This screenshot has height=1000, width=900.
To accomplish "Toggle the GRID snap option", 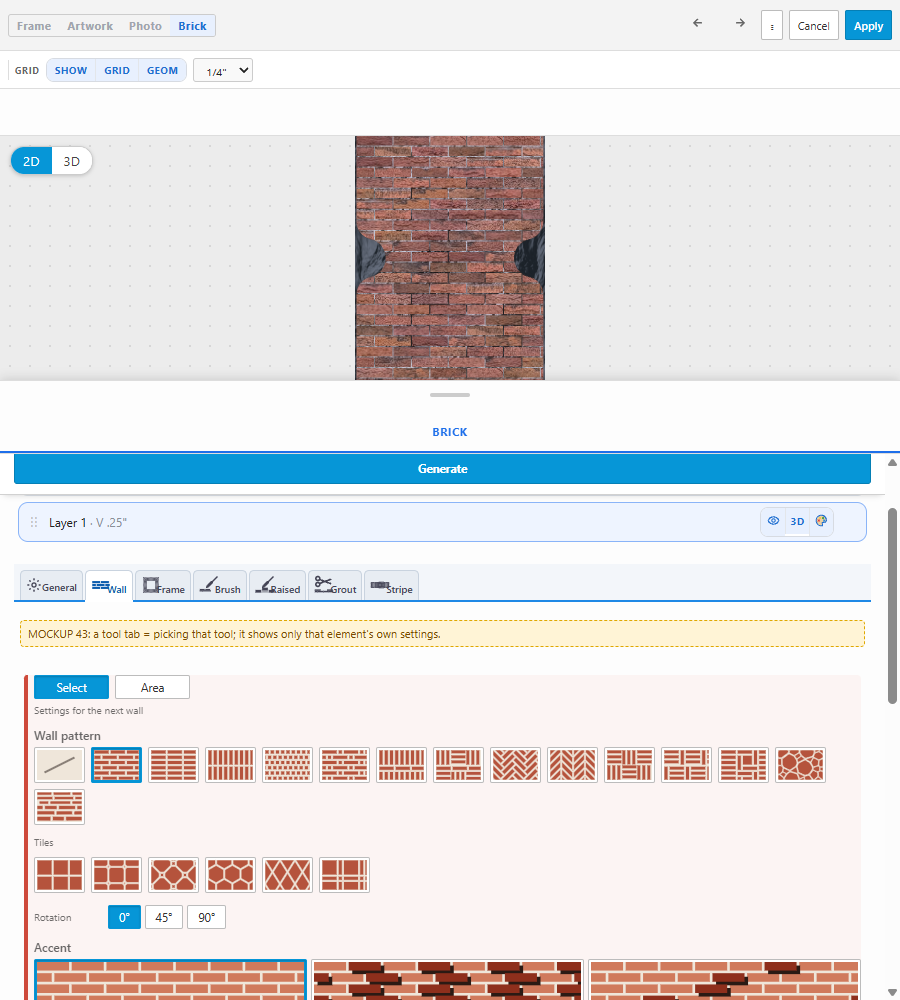I will click(x=117, y=70).
